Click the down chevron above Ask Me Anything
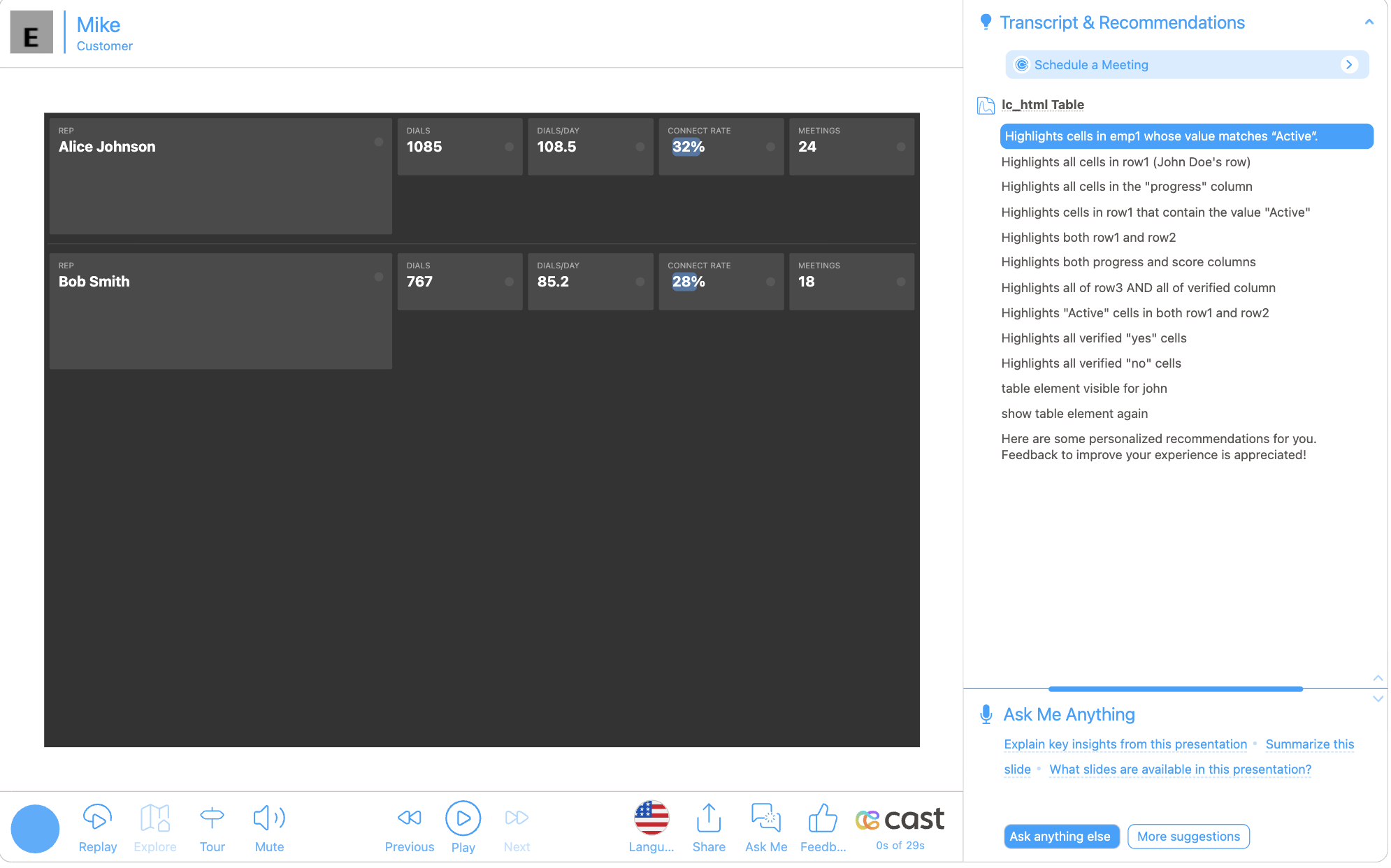 [1378, 699]
